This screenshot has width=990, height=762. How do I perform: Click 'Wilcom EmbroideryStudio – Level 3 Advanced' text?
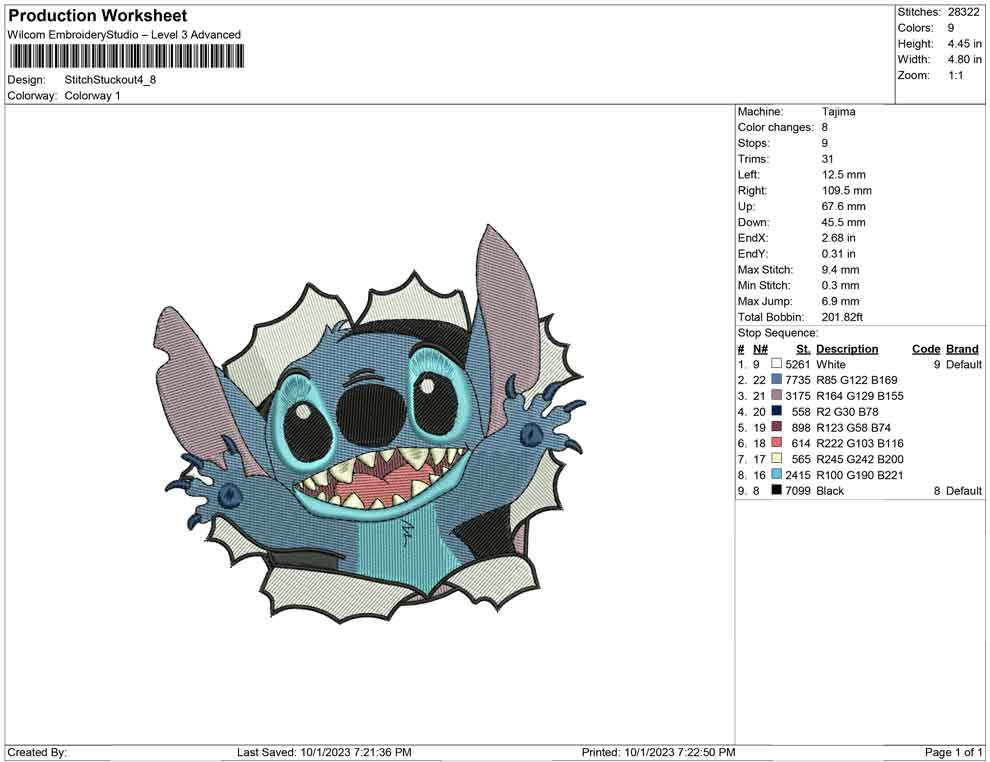(x=124, y=35)
